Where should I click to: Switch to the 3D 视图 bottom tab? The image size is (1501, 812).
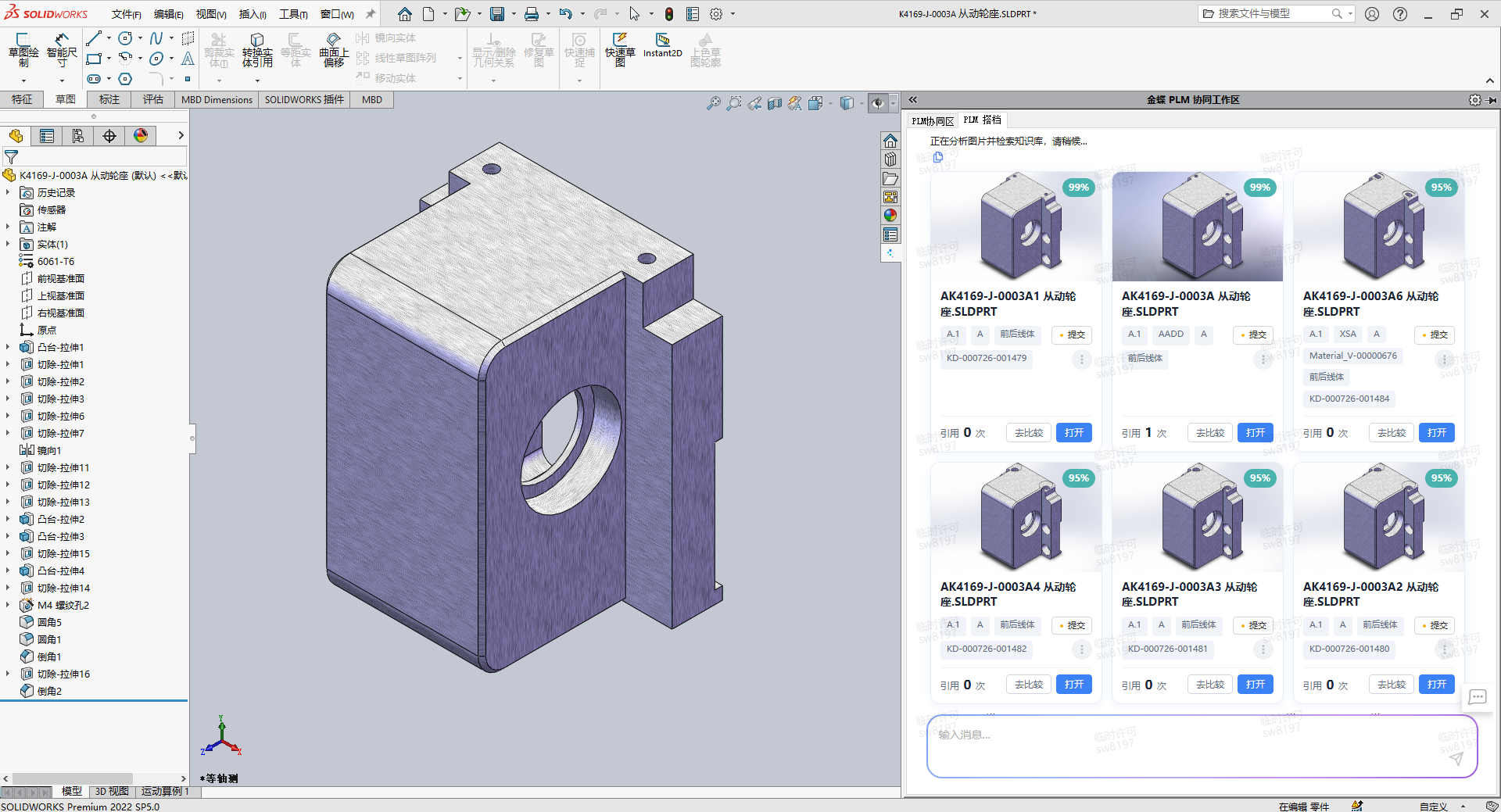[x=112, y=791]
